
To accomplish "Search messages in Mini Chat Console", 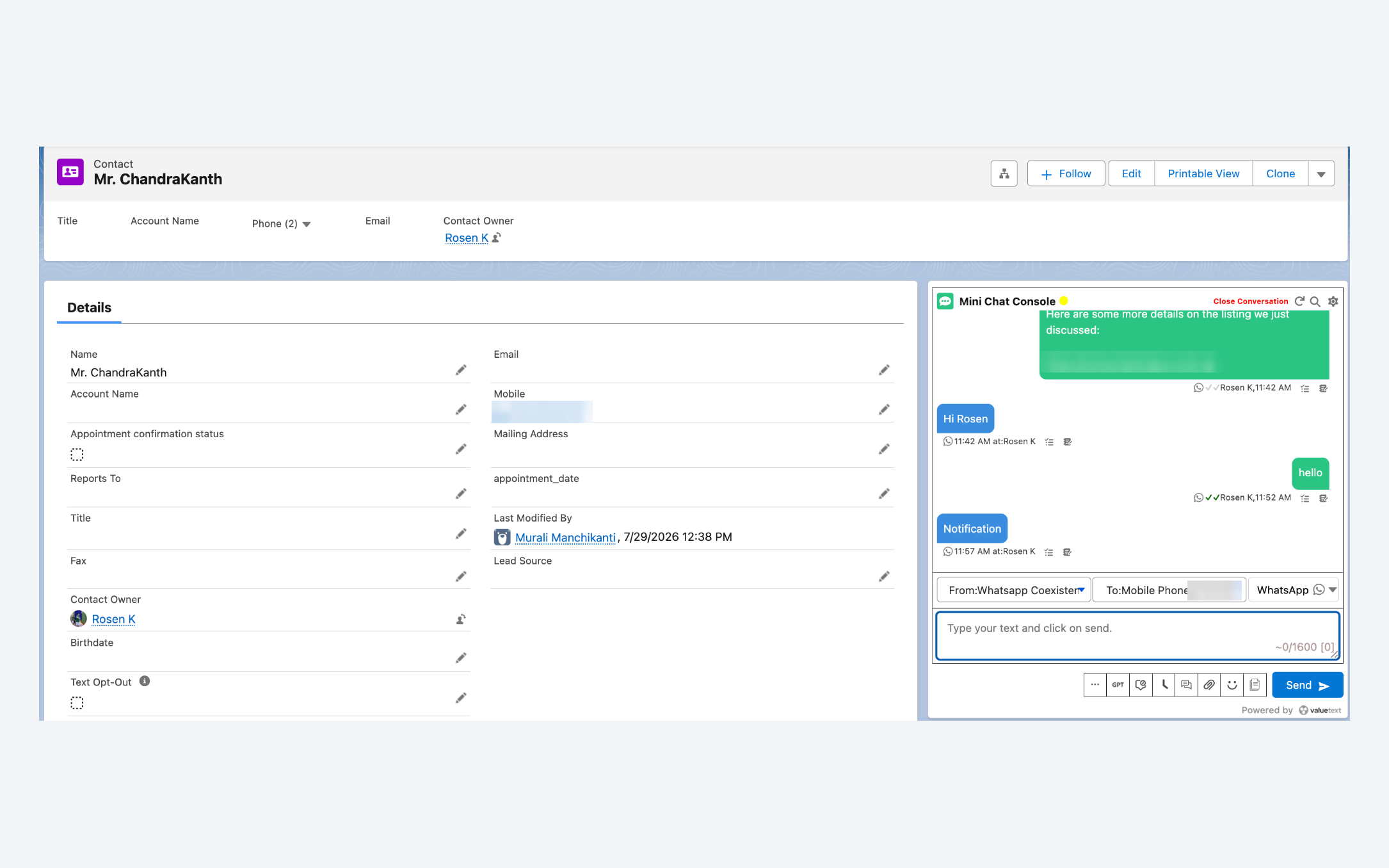I will click(x=1315, y=301).
